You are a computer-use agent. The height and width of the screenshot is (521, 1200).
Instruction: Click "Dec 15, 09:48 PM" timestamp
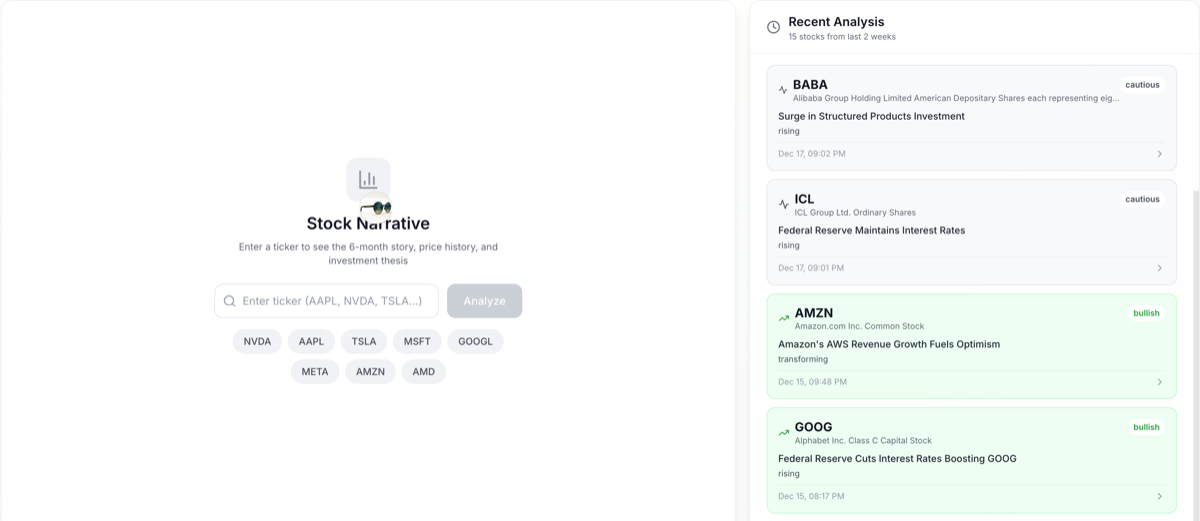point(812,382)
